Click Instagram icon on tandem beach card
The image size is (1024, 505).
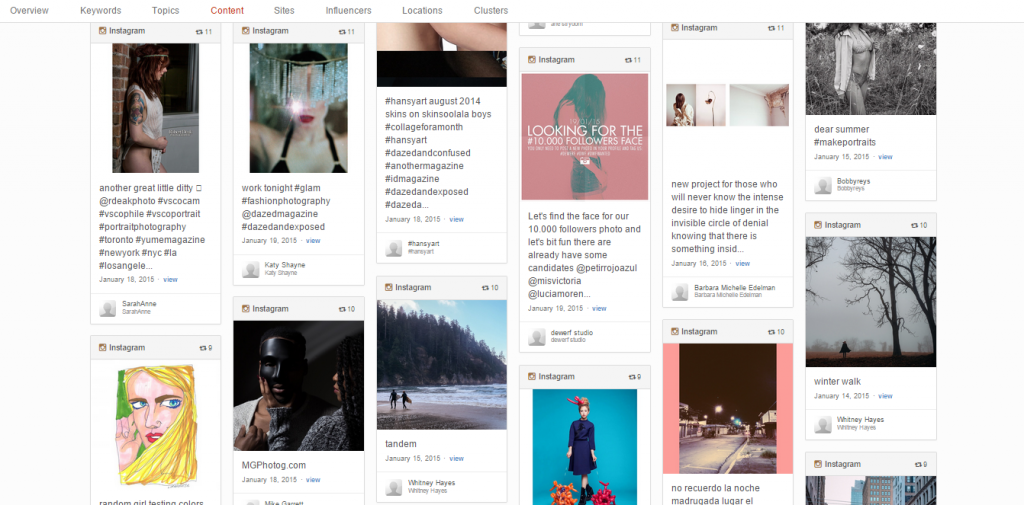pos(386,287)
